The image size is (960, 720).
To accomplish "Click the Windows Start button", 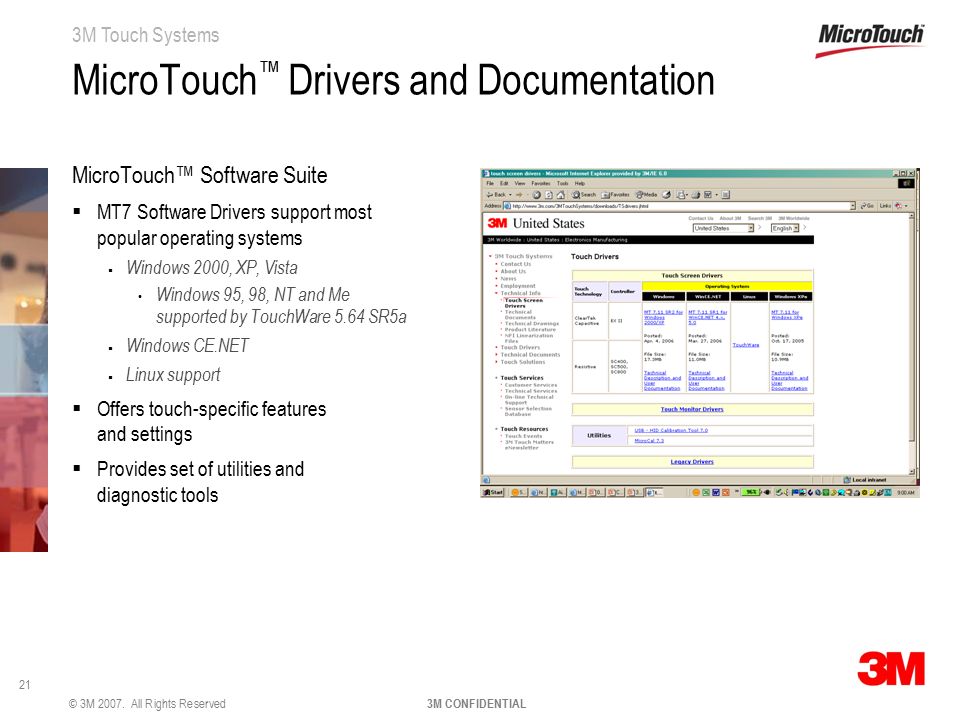I will tap(493, 492).
